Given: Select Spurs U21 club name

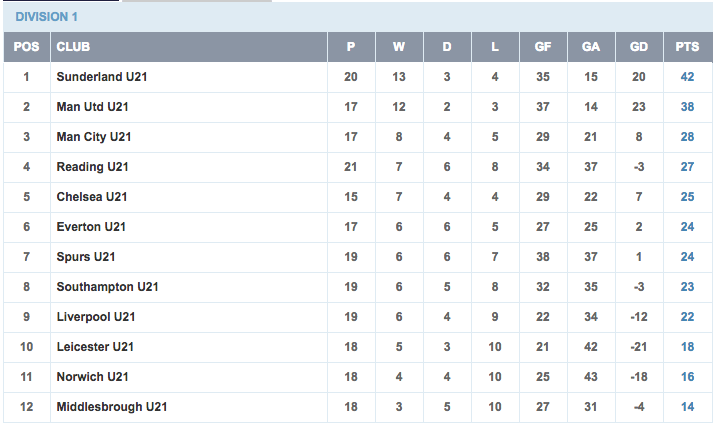Looking at the screenshot, I should tap(86, 257).
